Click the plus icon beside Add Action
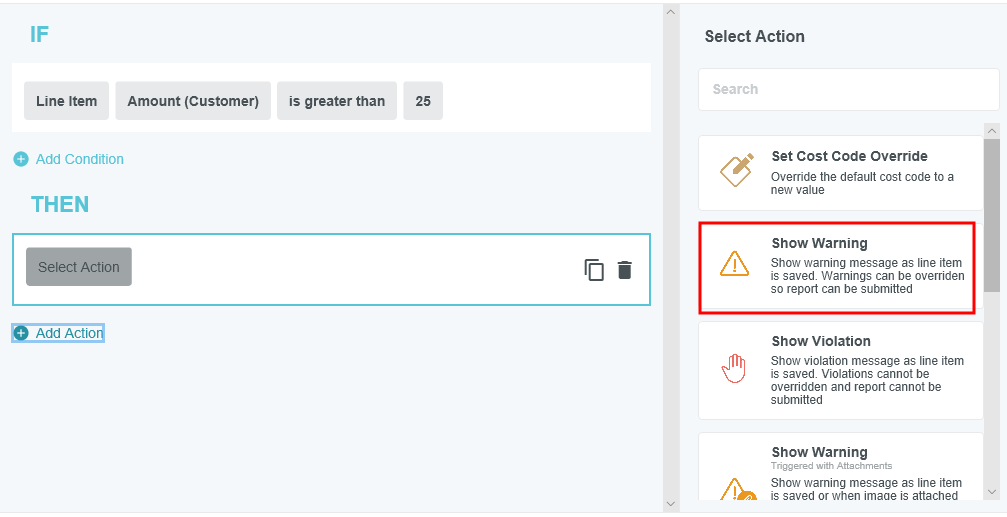 (21, 333)
